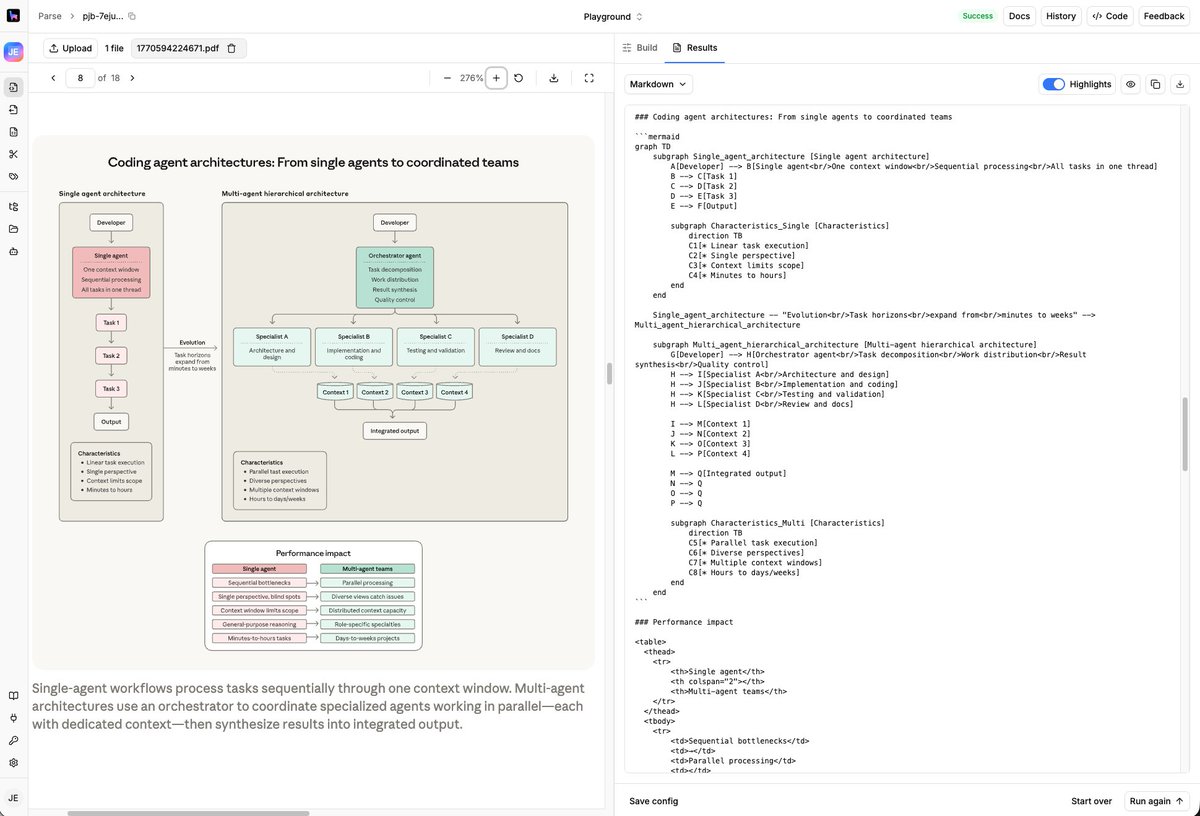
Task: Click the pjb-7eju breadcrumb item
Action: click(103, 16)
